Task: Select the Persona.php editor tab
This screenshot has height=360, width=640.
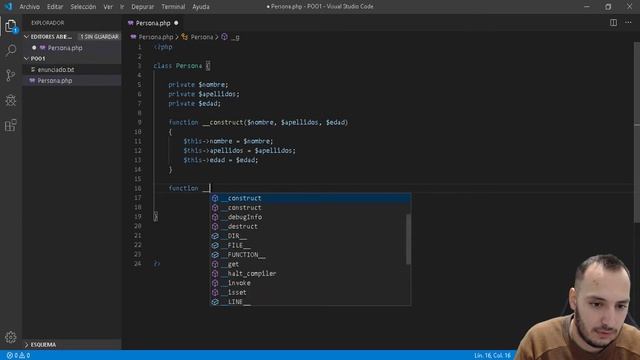Action: [153, 23]
